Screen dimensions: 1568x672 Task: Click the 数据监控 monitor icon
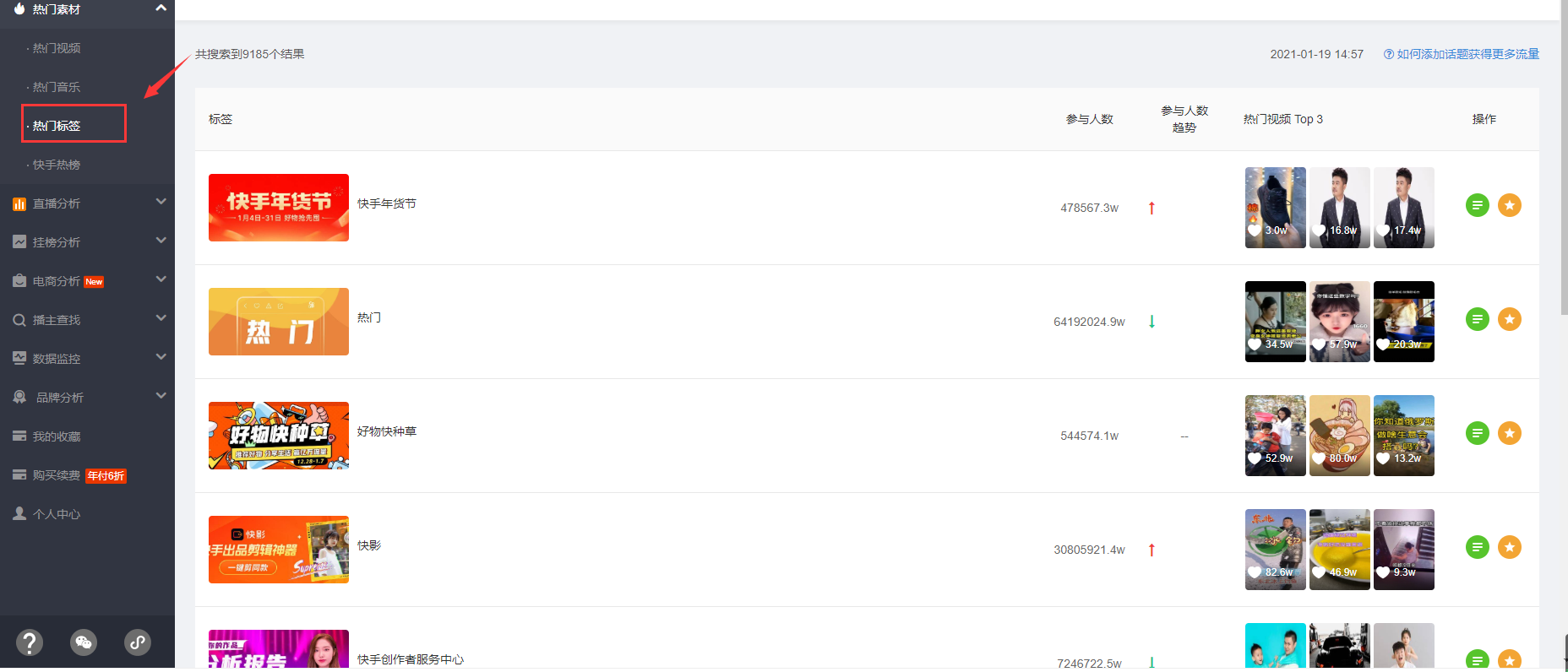click(19, 358)
